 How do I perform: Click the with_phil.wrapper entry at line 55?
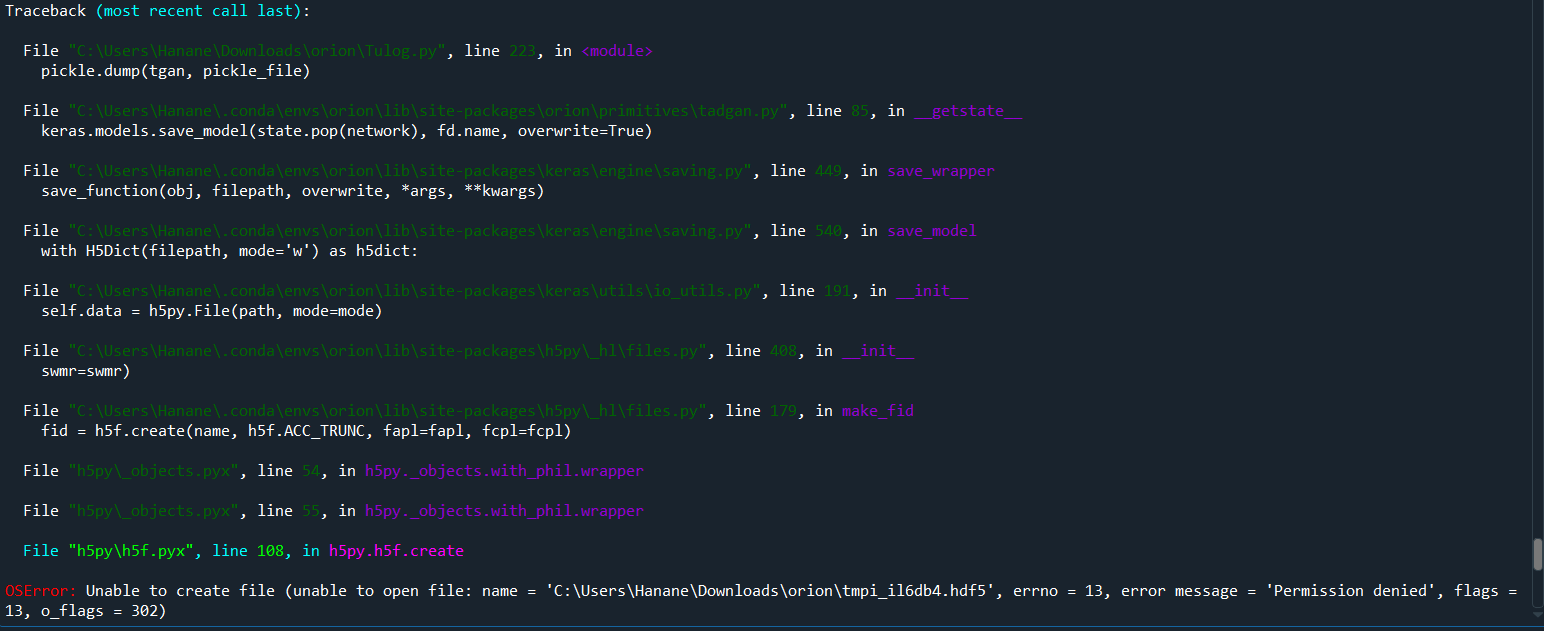coord(504,510)
